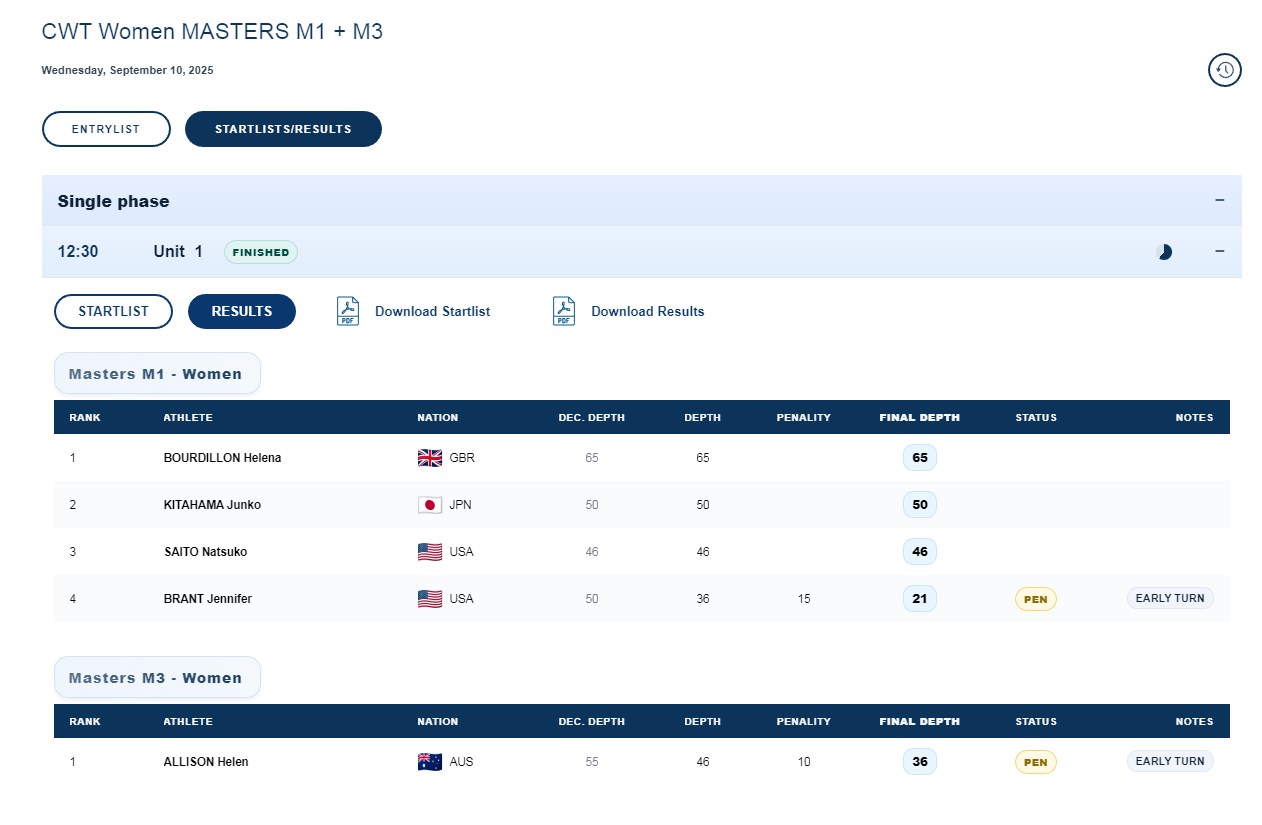Click the history clock icon
The image size is (1262, 825).
click(x=1224, y=70)
